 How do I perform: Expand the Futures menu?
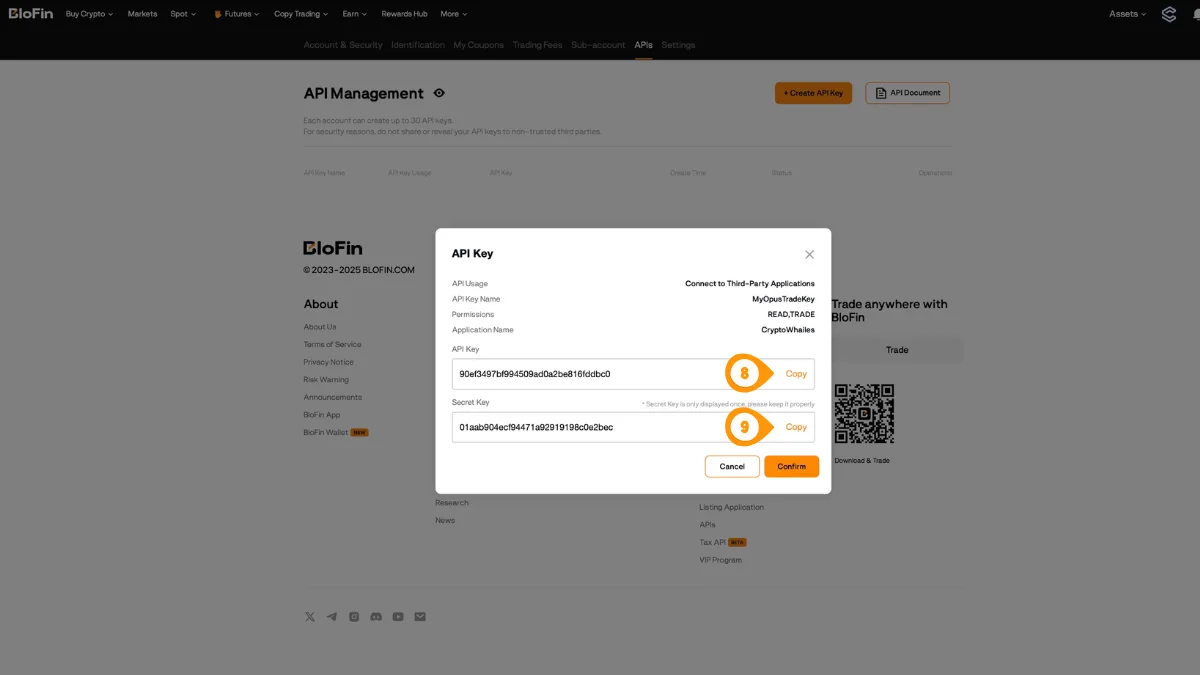tap(236, 14)
